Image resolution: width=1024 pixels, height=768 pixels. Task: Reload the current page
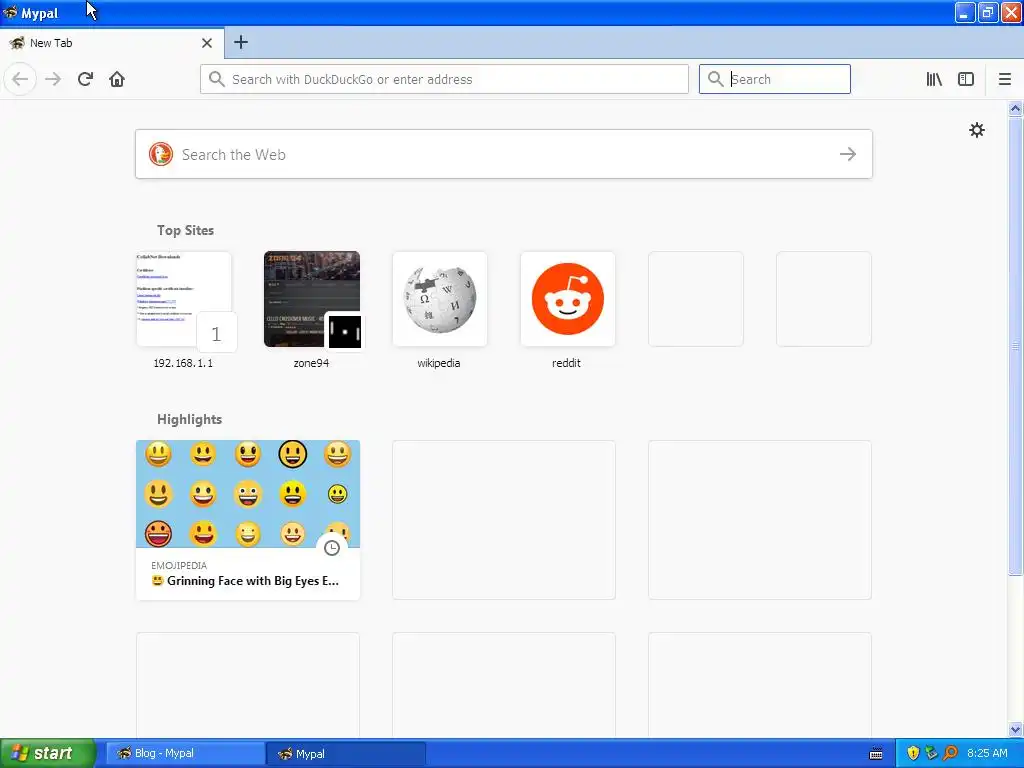click(85, 79)
